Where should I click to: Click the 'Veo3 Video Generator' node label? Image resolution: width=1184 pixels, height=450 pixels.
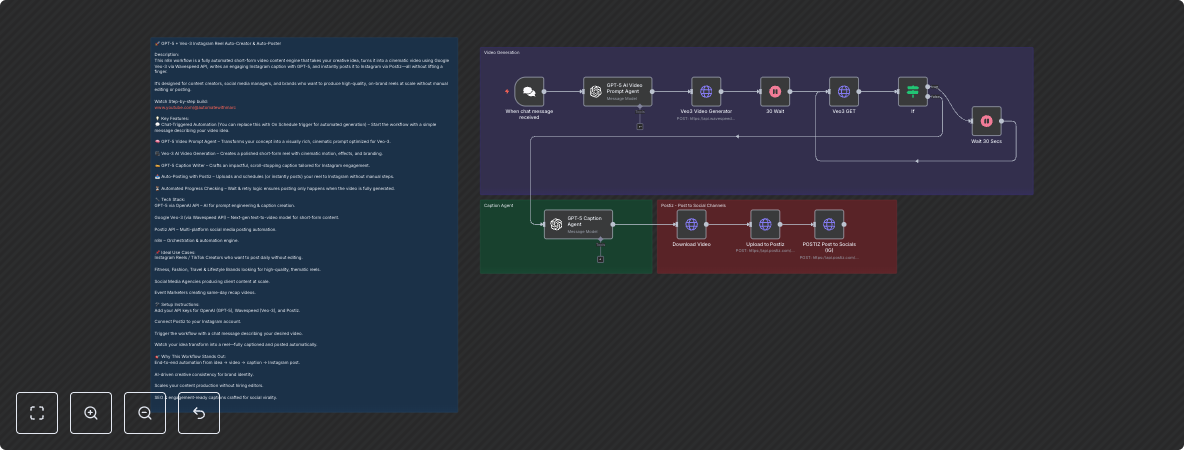[x=706, y=111]
